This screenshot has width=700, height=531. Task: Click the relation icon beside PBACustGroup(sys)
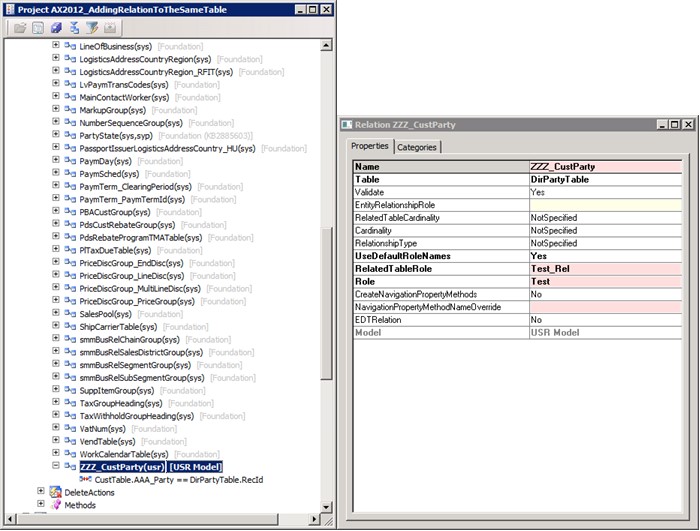coord(70,212)
